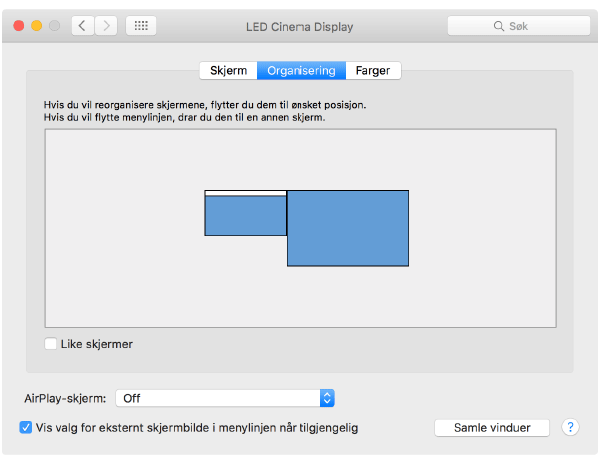Select the smaller left display rectangle
Screen dimensions: 600x470
pyautogui.click(x=245, y=216)
